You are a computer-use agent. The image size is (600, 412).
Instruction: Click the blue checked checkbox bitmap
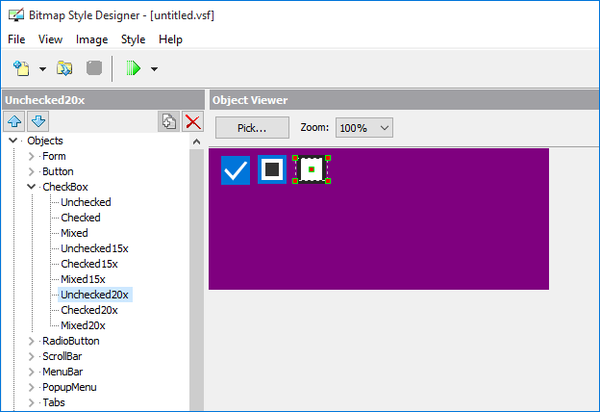tap(235, 170)
